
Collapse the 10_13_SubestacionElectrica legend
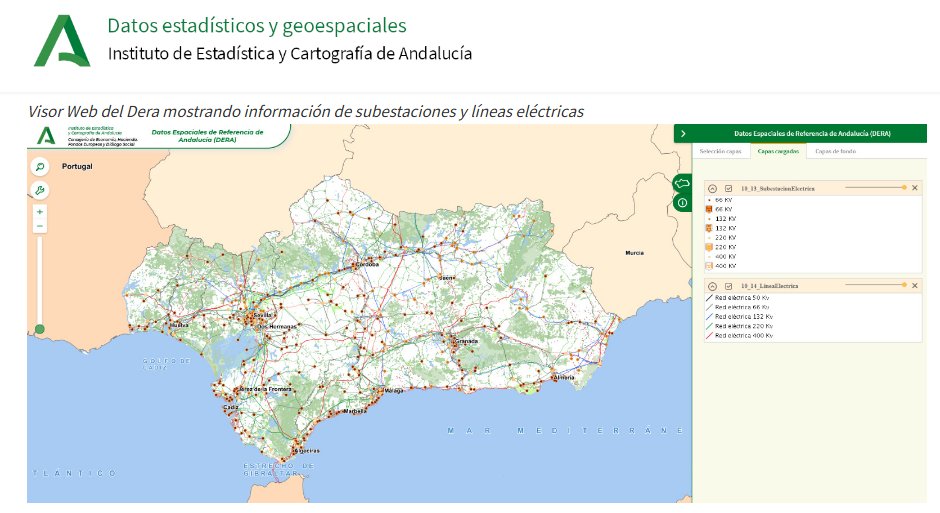pos(712,188)
